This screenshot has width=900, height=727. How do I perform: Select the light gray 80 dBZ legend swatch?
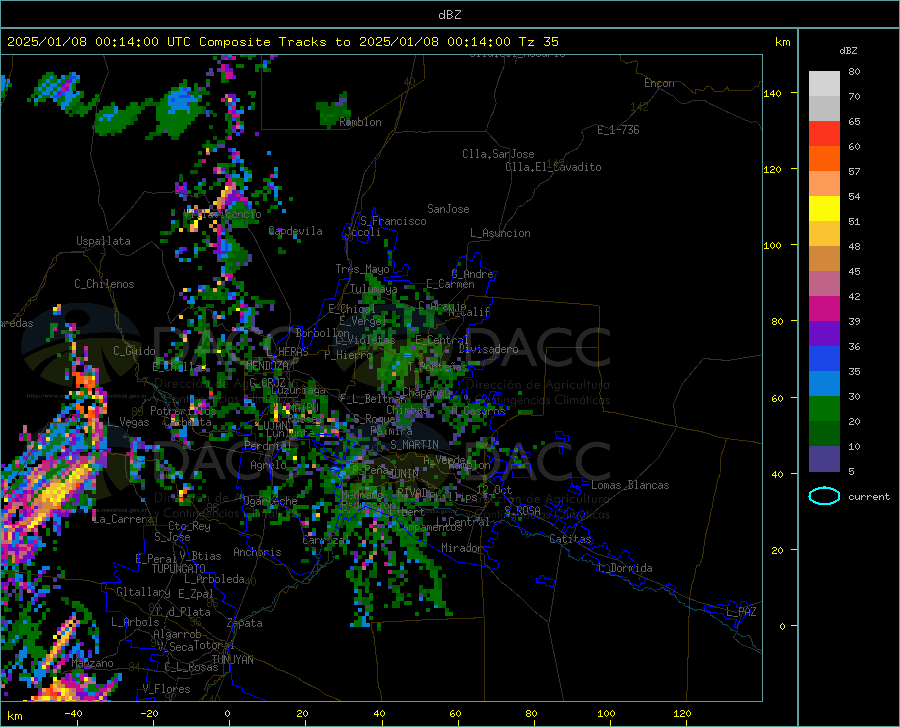tap(824, 84)
